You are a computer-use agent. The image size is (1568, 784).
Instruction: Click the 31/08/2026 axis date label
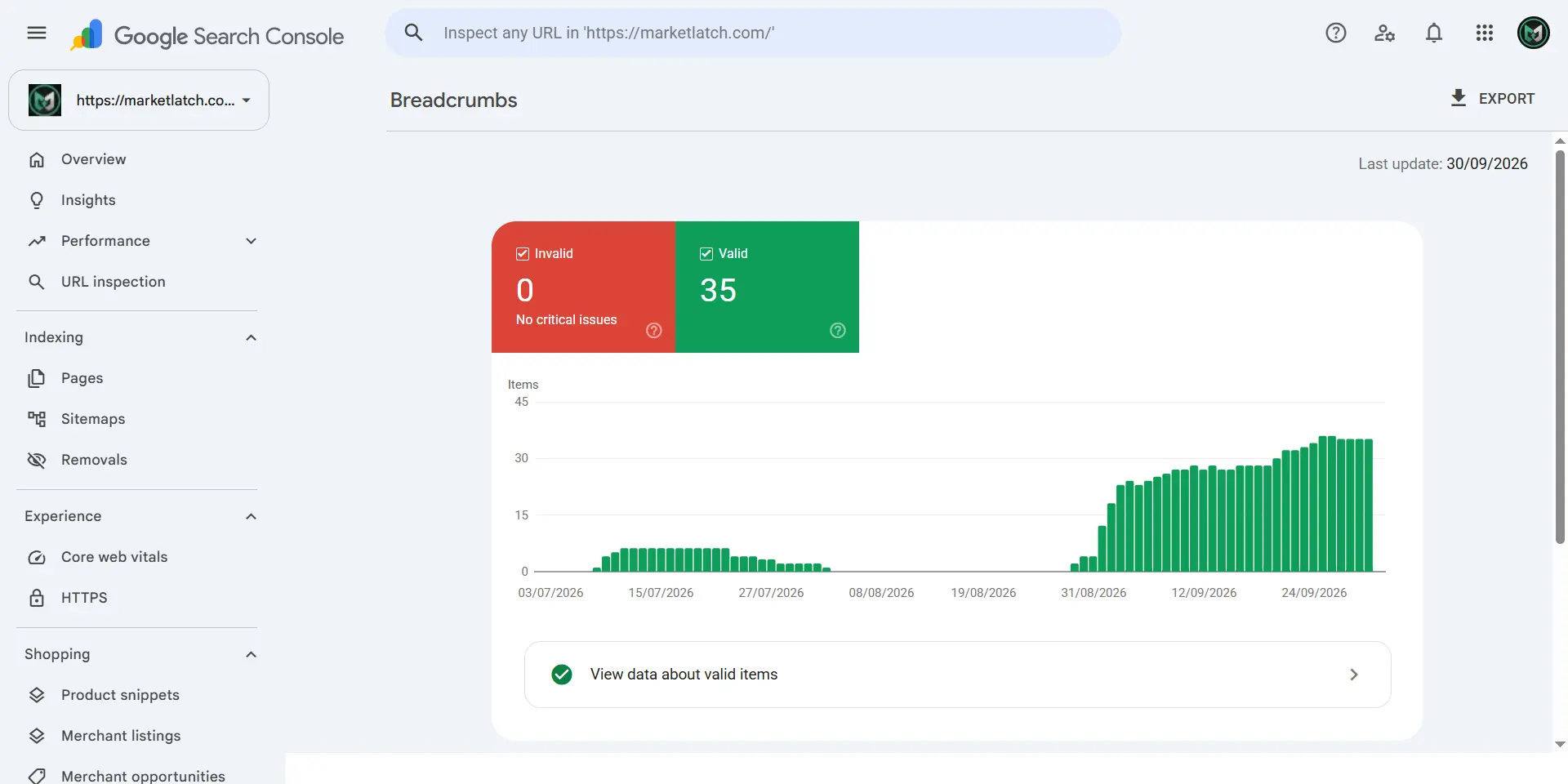click(1094, 593)
